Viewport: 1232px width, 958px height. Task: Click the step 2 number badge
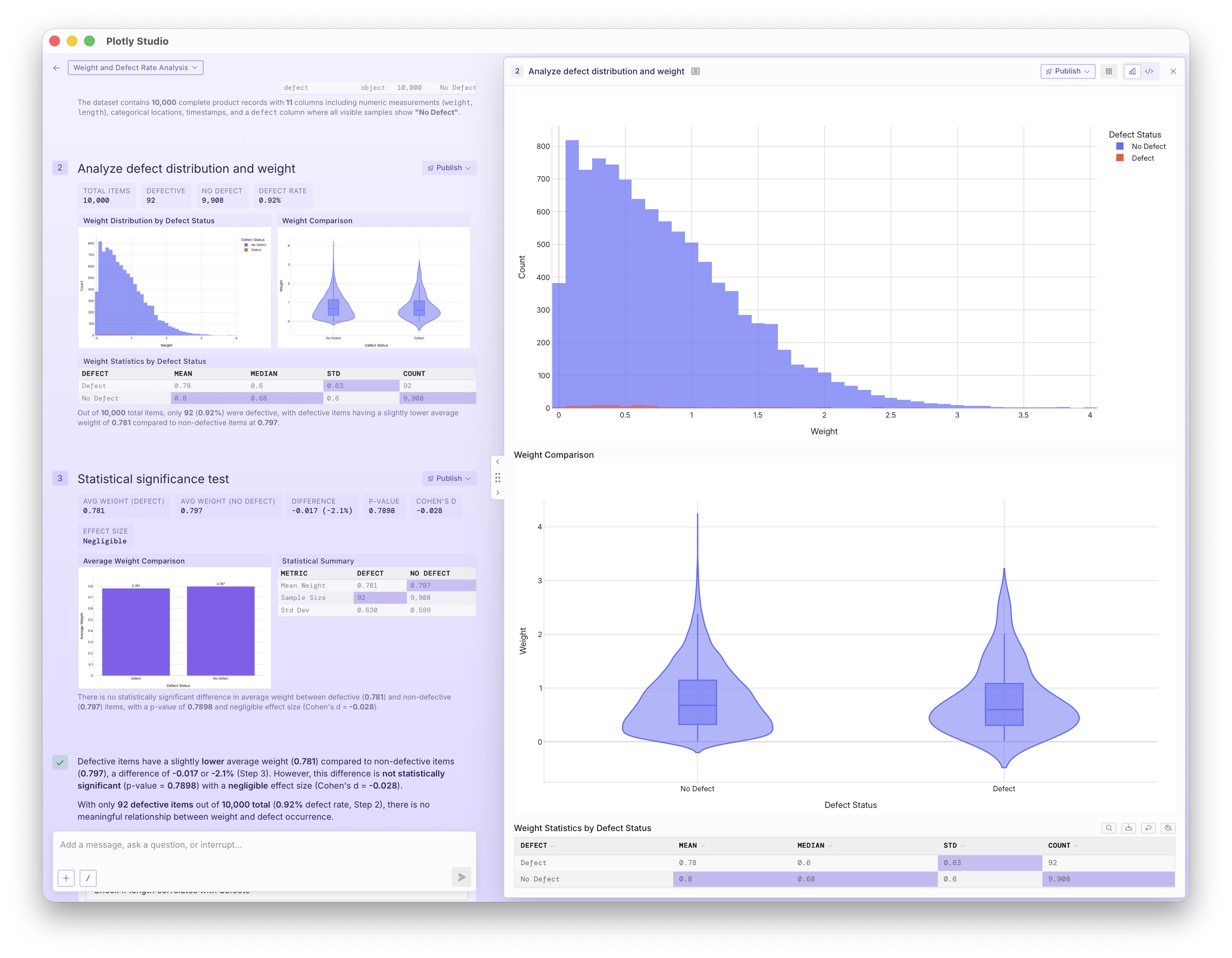60,168
